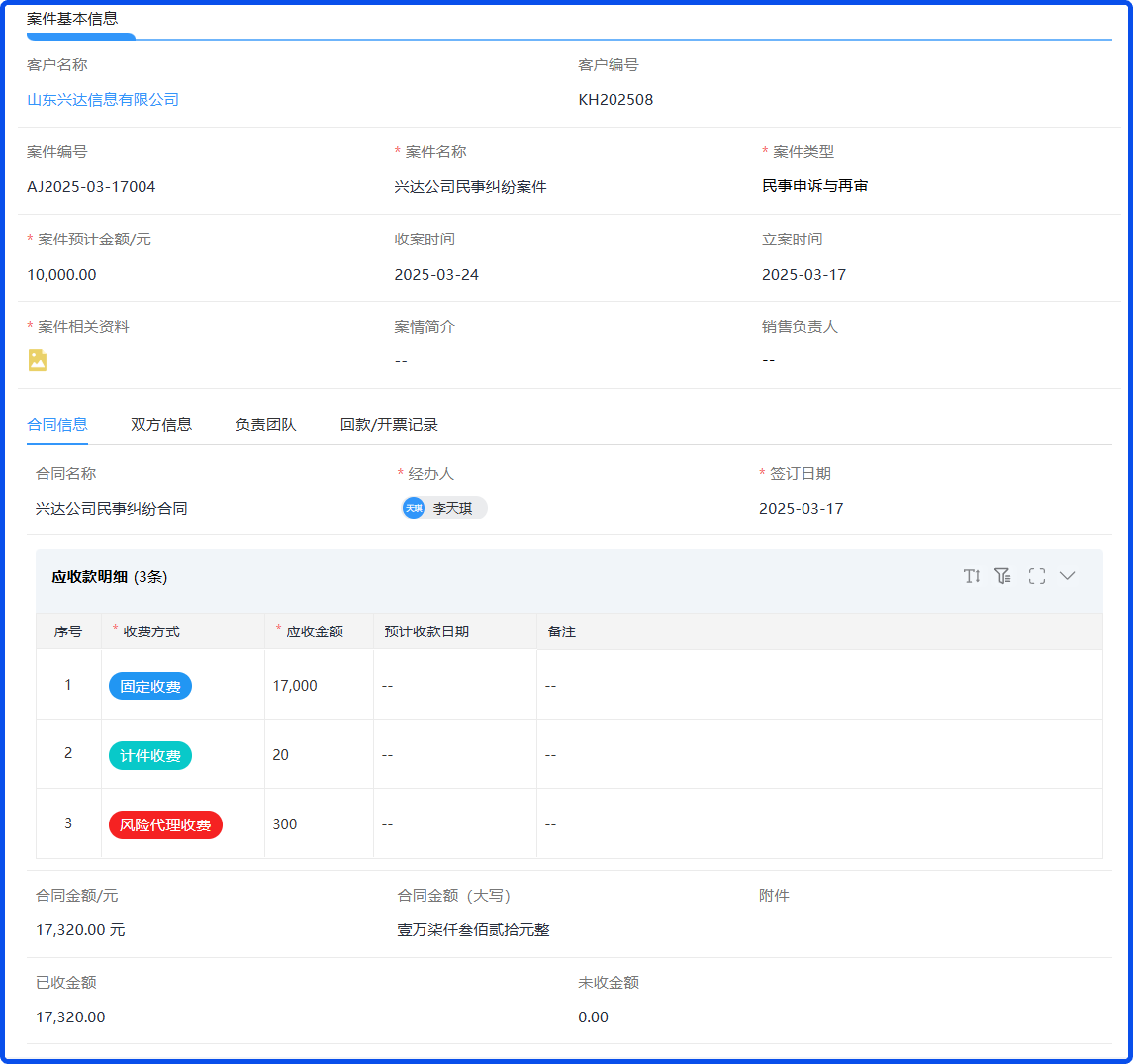The image size is (1133, 1064).
Task: Click the red 风险代理收费 tag
Action: pos(165,824)
